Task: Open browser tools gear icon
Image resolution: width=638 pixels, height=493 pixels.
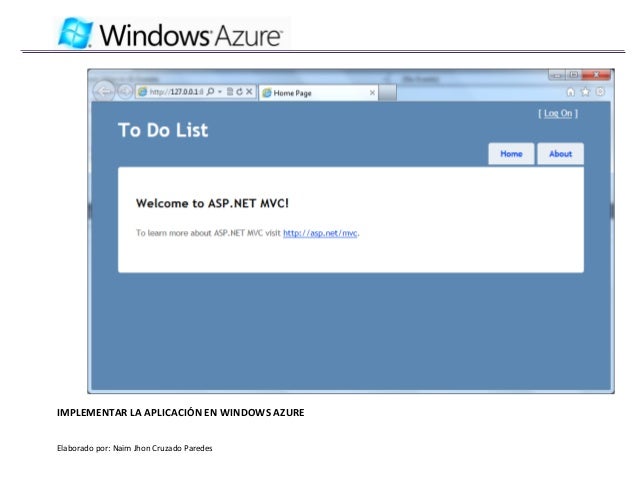Action: tap(600, 92)
